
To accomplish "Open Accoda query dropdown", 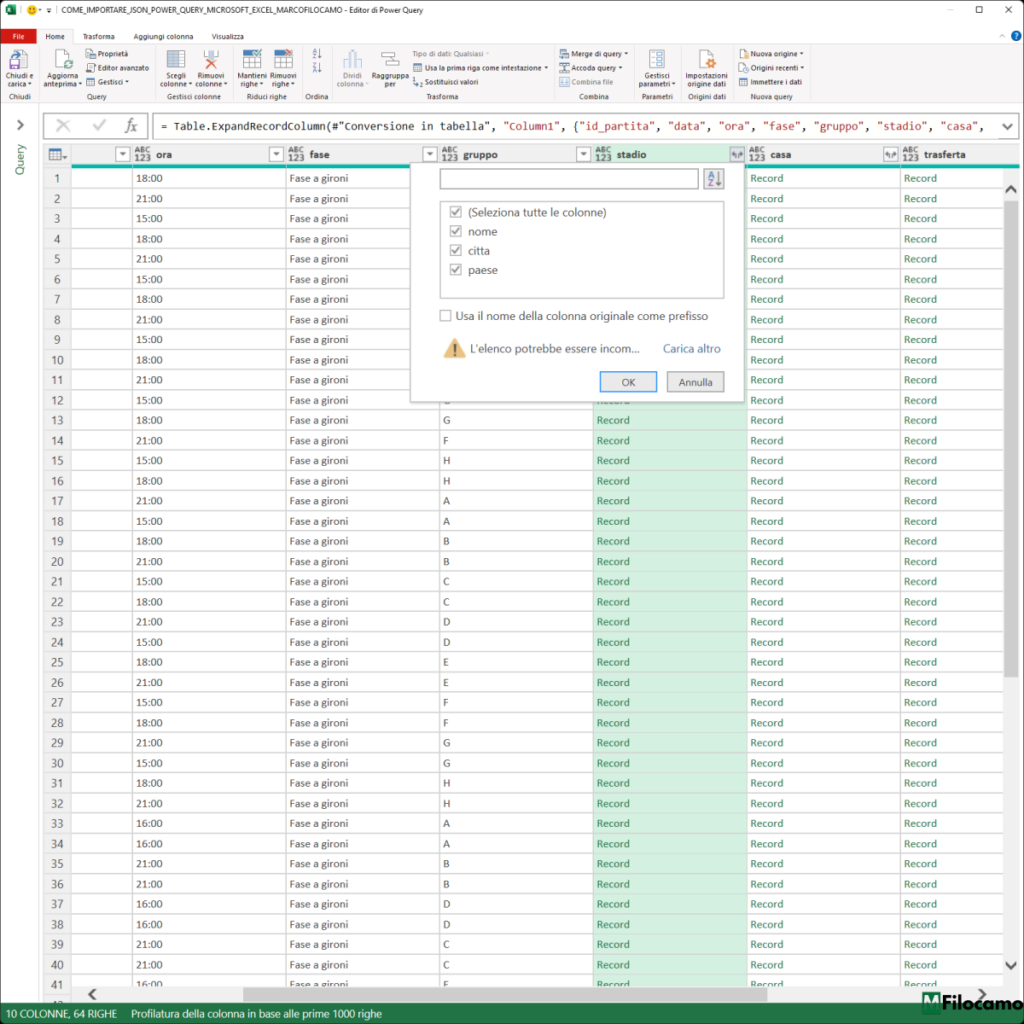I will click(x=591, y=68).
